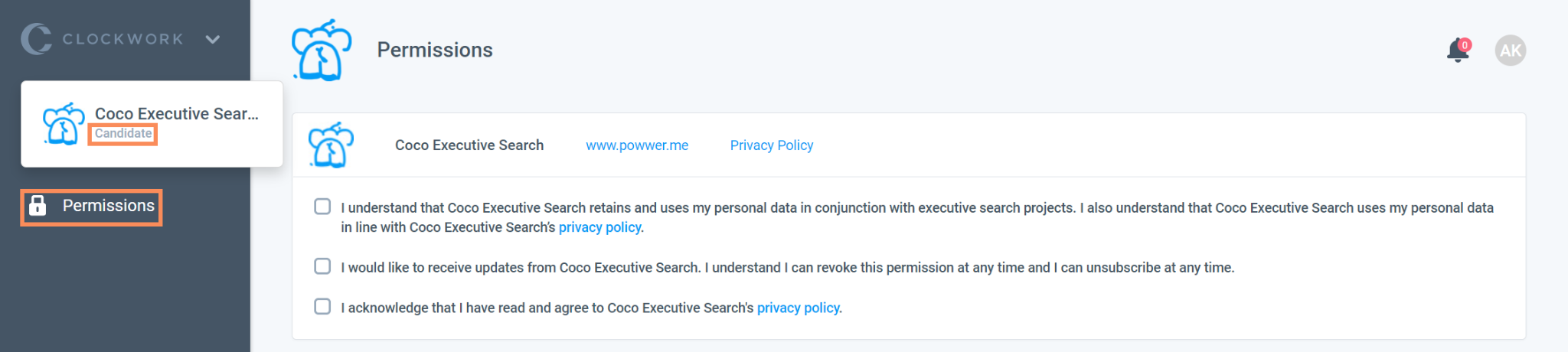Tick the acknowledge privacy policy checkbox
The image size is (1568, 352).
click(x=322, y=307)
